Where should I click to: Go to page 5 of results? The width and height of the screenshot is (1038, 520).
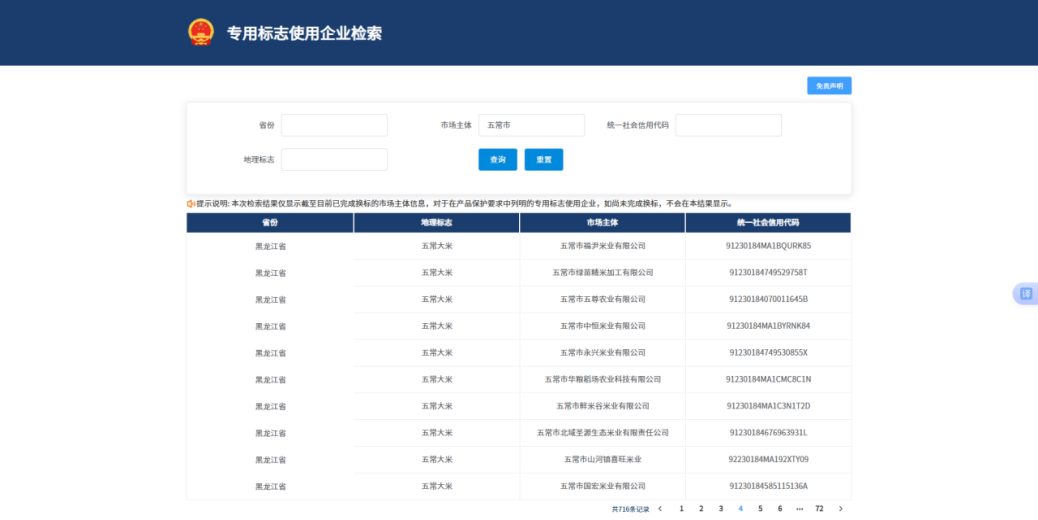760,509
